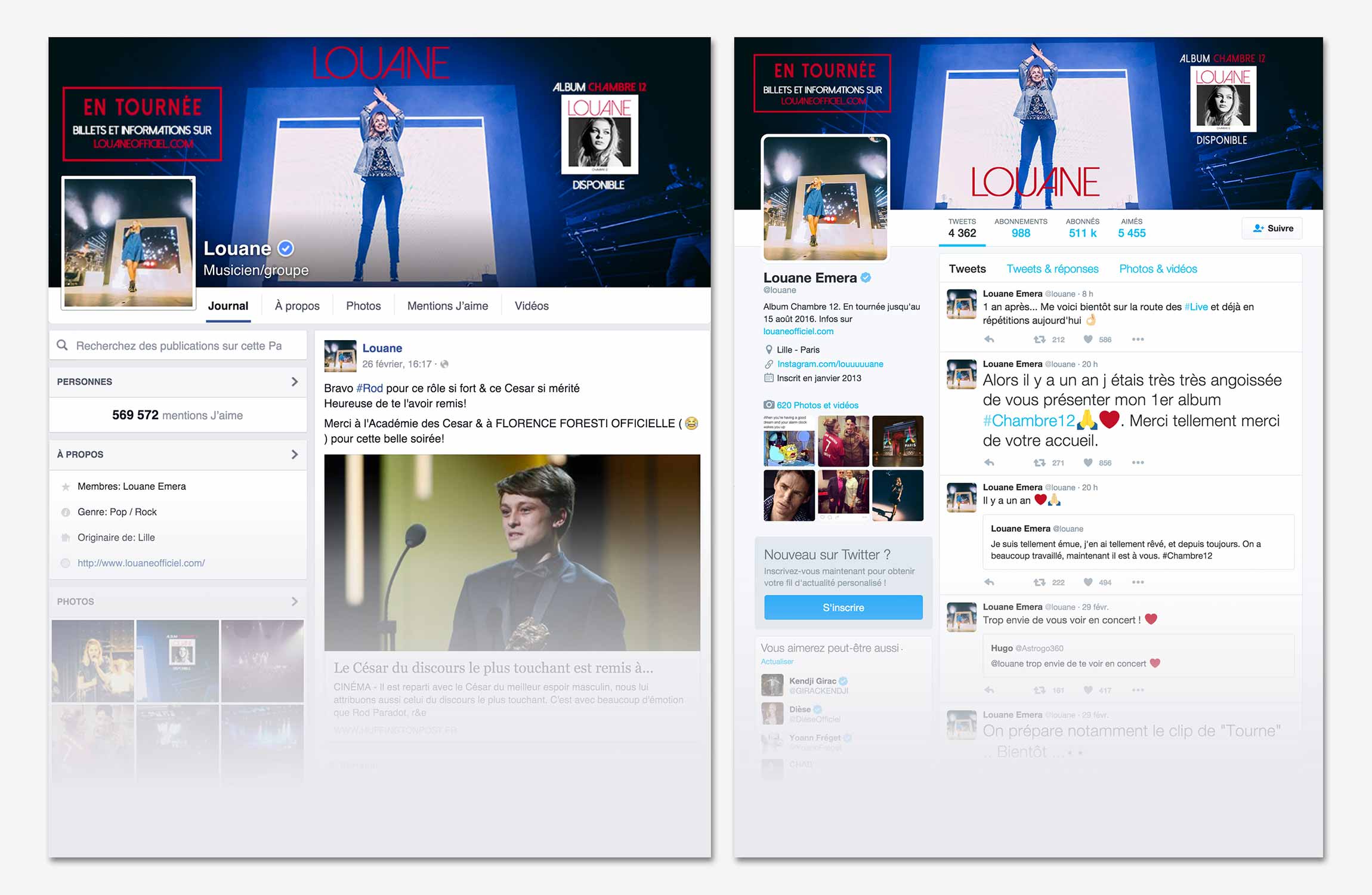Open the À propos tab
Screen dimensions: 1372x895
(297, 306)
